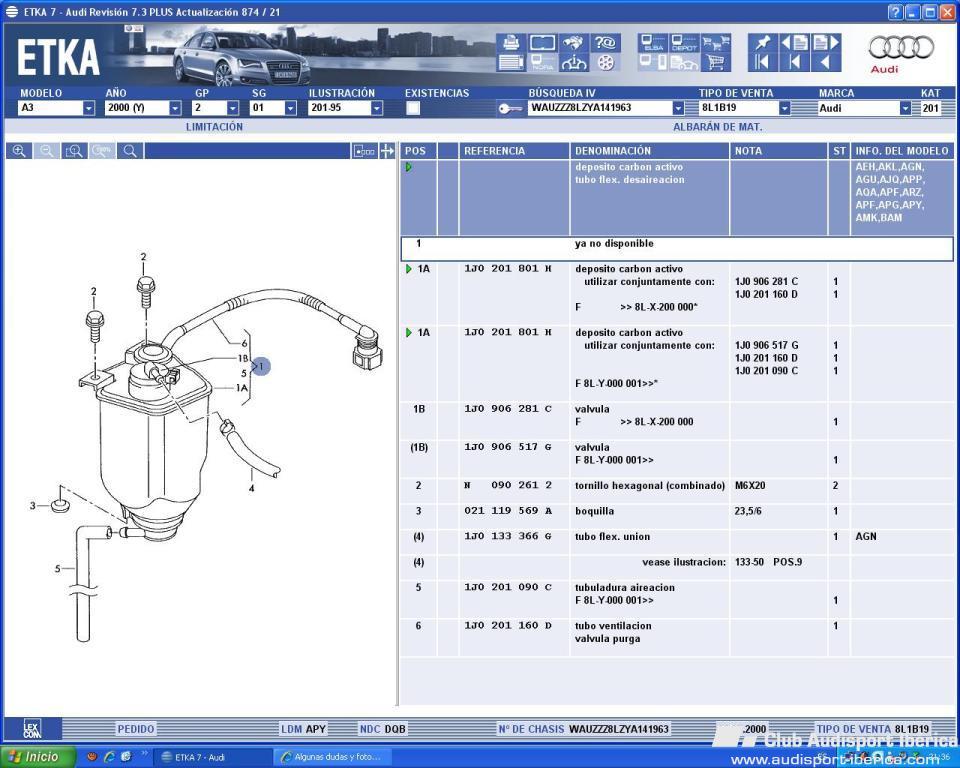This screenshot has width=960, height=768.
Task: Open the GP dropdown
Action: (x=233, y=108)
